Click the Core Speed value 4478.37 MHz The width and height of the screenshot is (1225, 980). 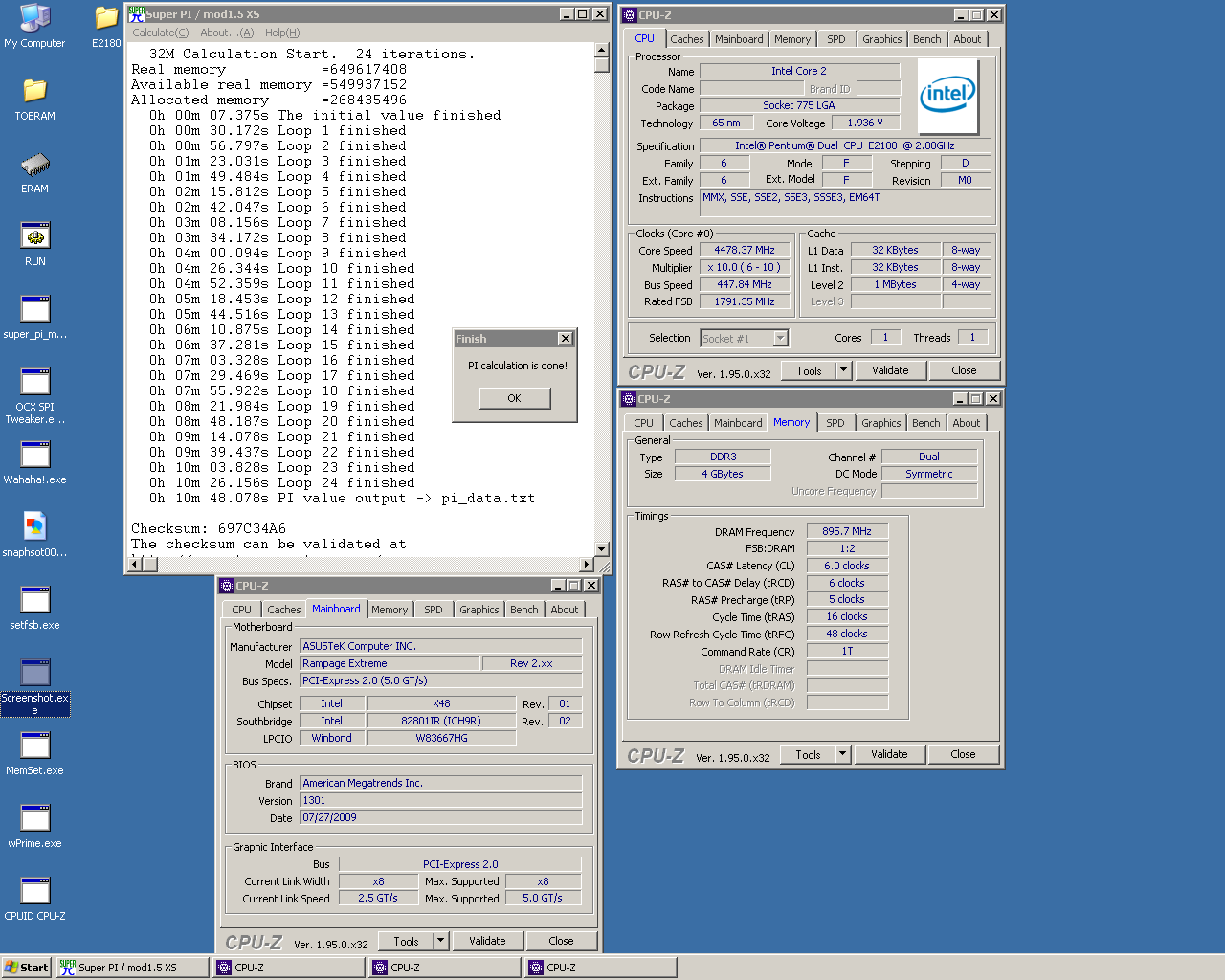(745, 251)
